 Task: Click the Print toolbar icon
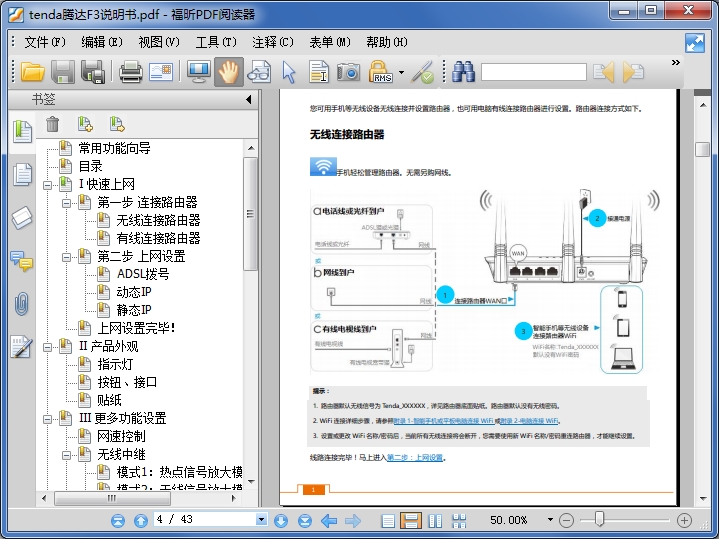(x=131, y=72)
